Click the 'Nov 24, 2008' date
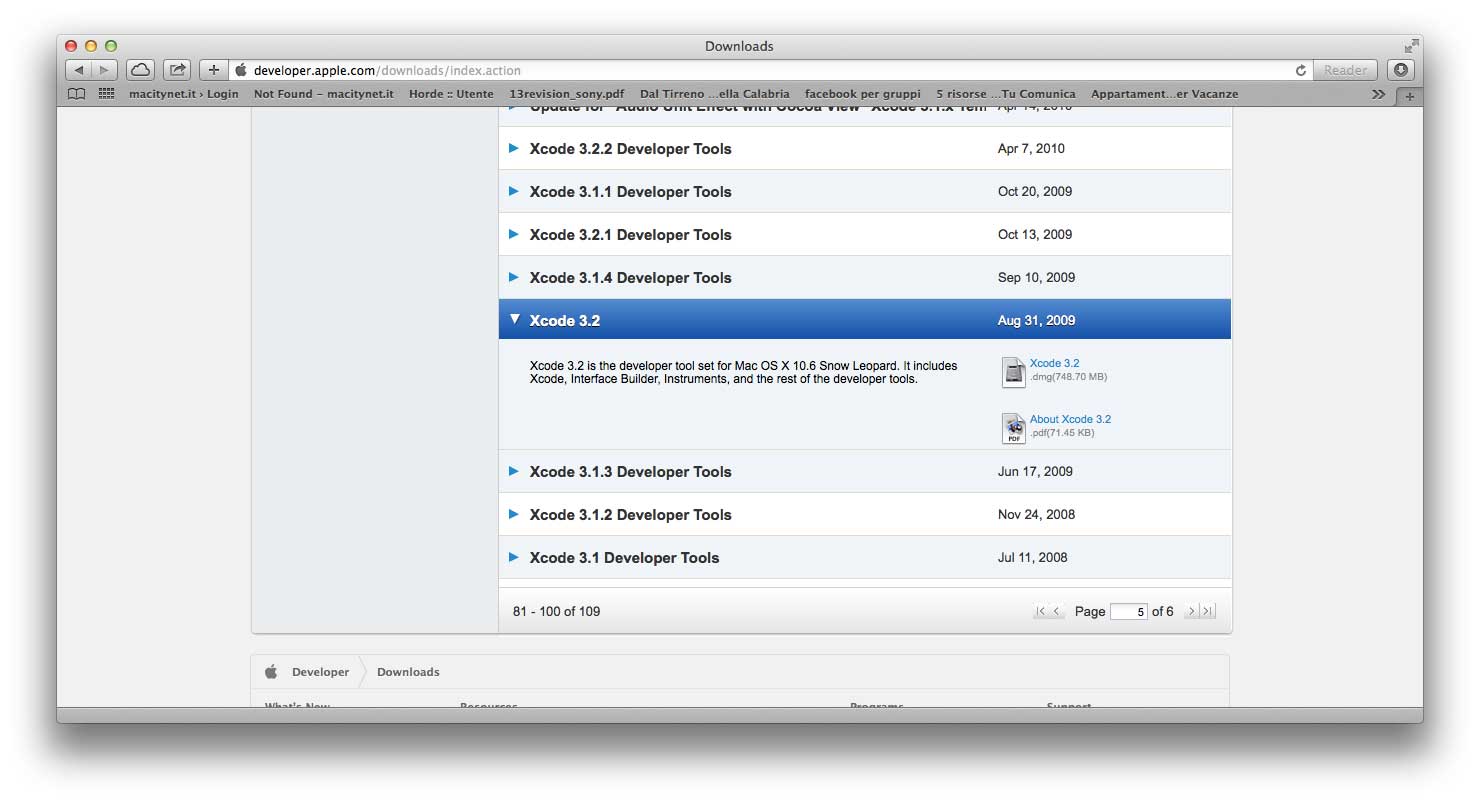Screen dimensions: 1480x802 coord(1037,515)
